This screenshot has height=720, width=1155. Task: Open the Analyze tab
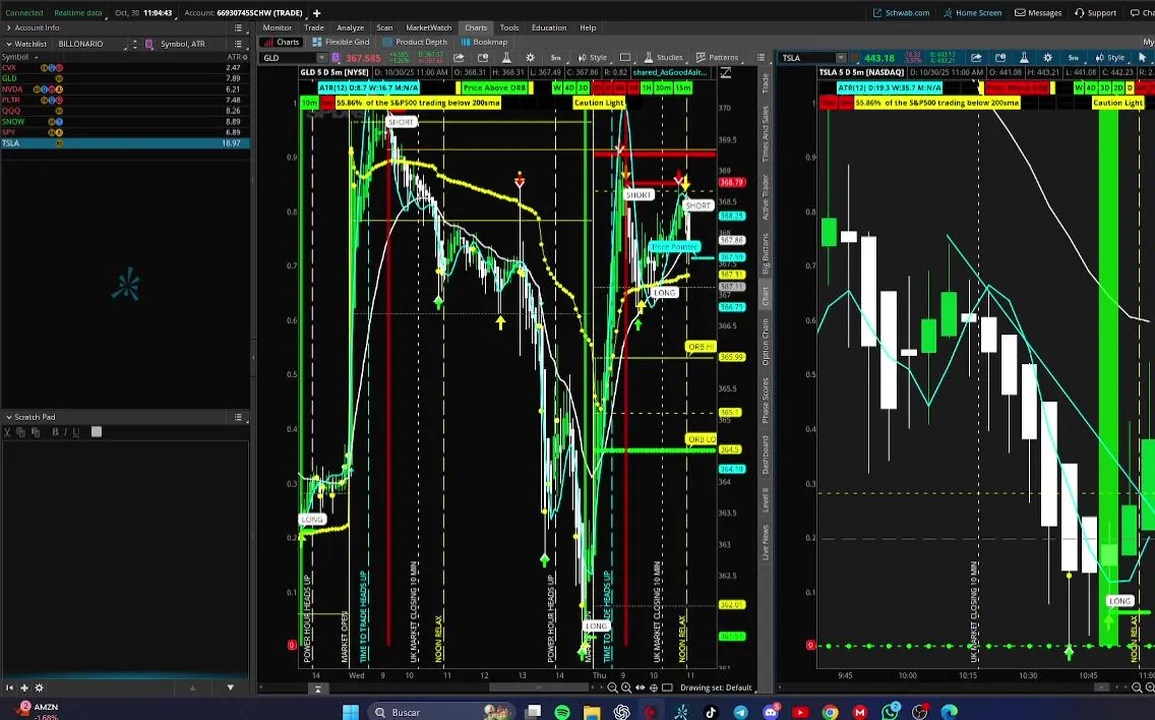[x=350, y=28]
